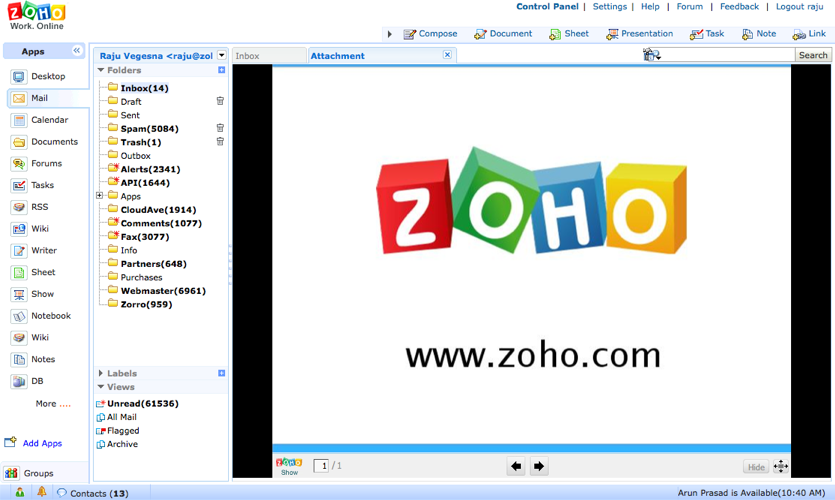
Task: Click Compose in the toolbar
Action: (x=430, y=34)
